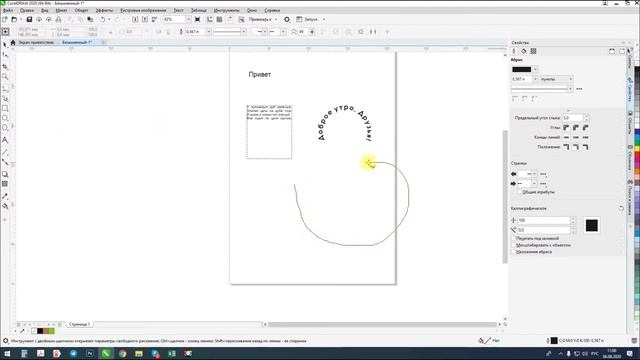Viewport: 640px width, 360px height.
Task: Click the Windows Start button
Action: pyautogui.click(x=7, y=353)
